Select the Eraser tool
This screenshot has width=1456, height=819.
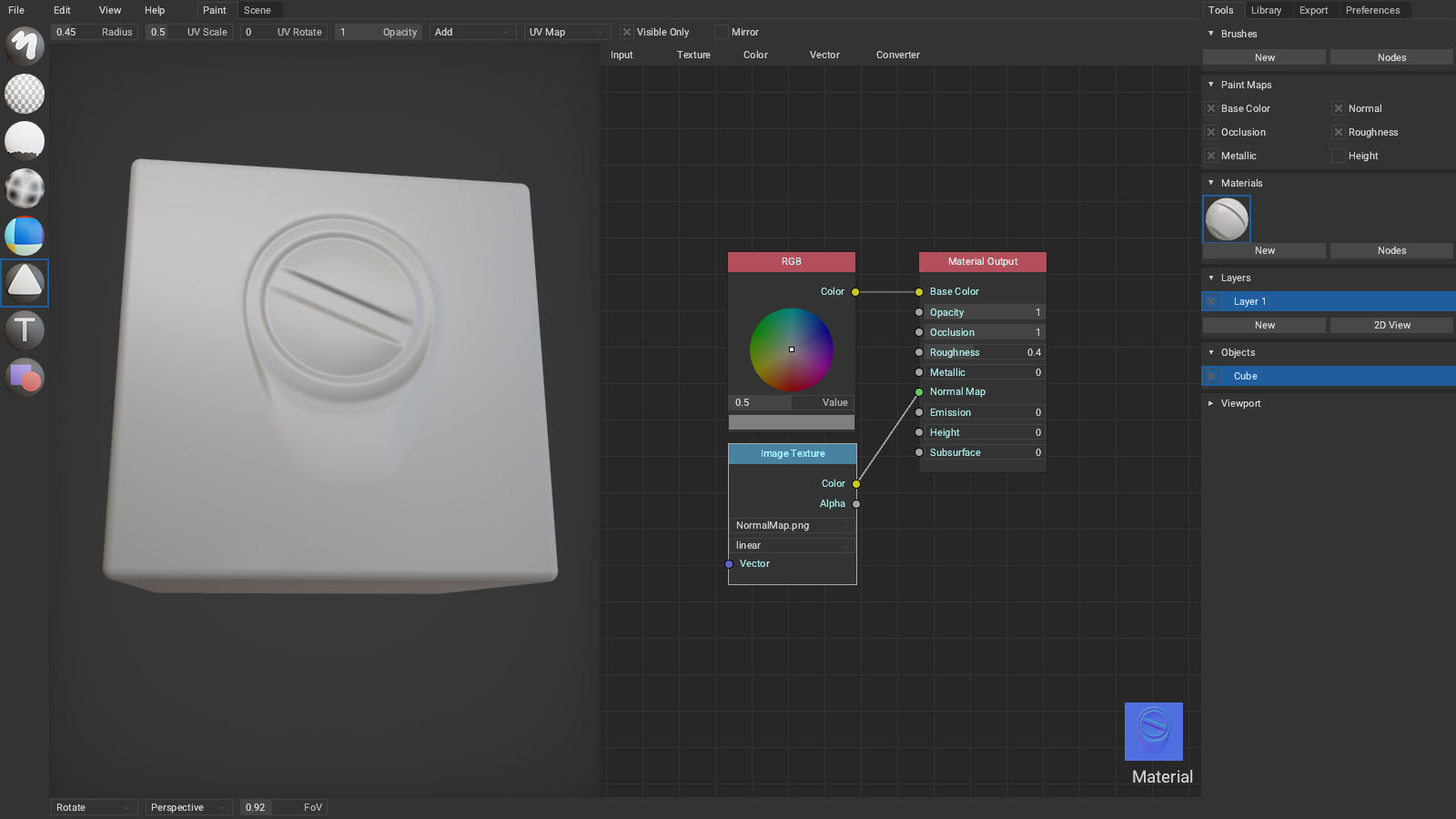tap(24, 94)
